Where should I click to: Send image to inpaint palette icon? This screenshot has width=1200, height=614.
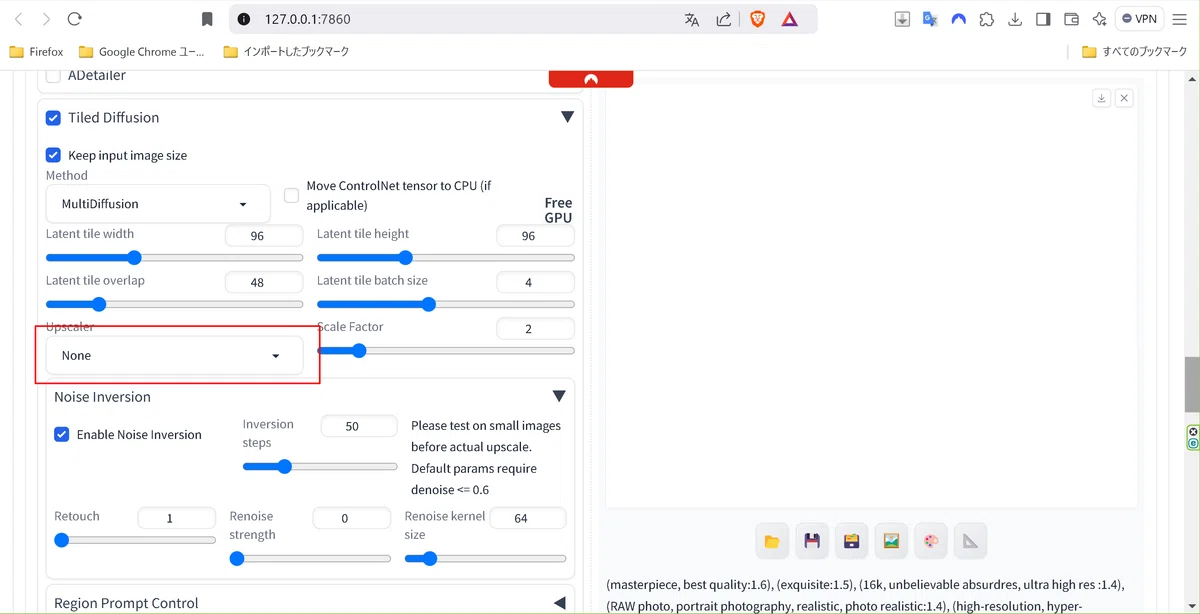931,541
